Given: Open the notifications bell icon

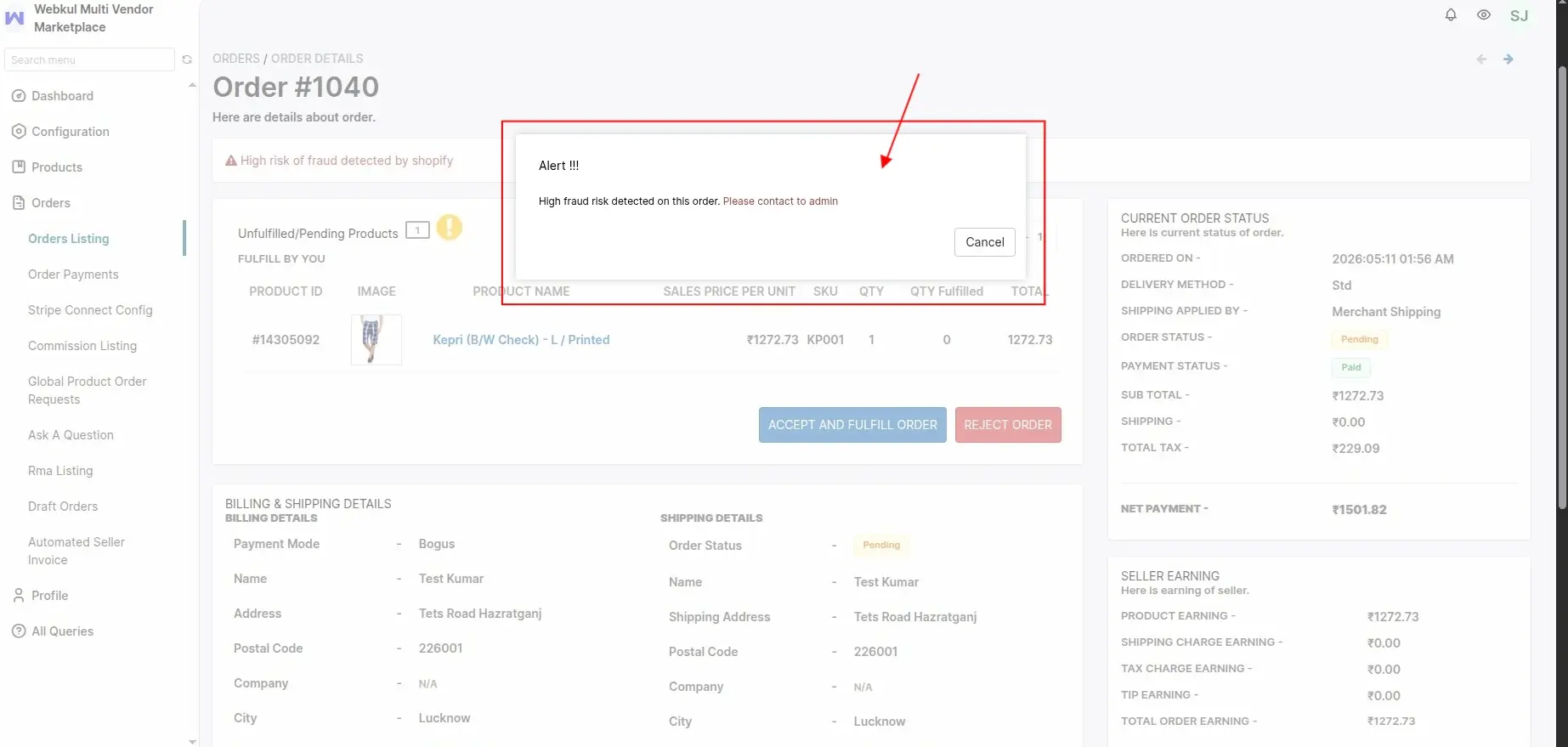Looking at the screenshot, I should click(x=1451, y=14).
